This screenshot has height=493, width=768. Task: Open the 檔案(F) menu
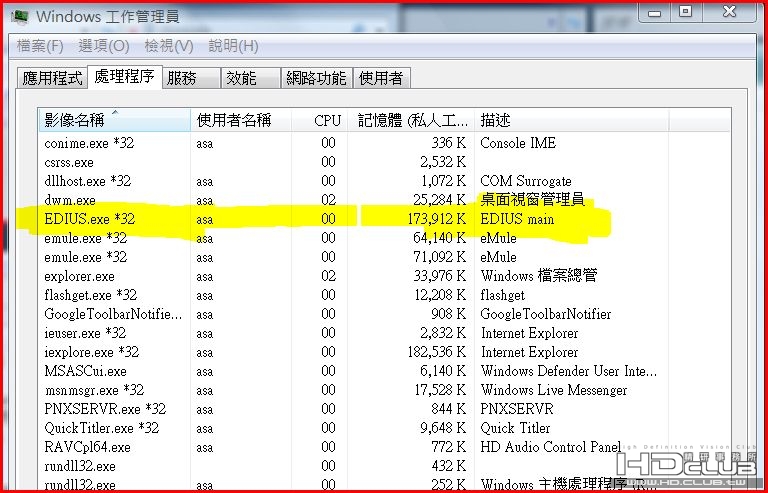click(40, 46)
